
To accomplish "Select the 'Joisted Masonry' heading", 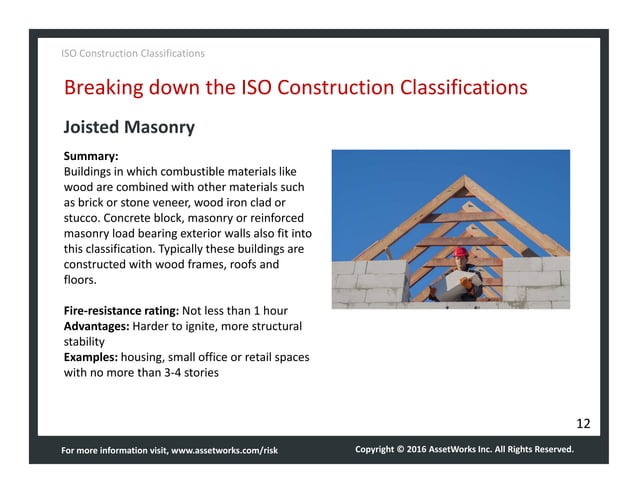I will 129,127.
